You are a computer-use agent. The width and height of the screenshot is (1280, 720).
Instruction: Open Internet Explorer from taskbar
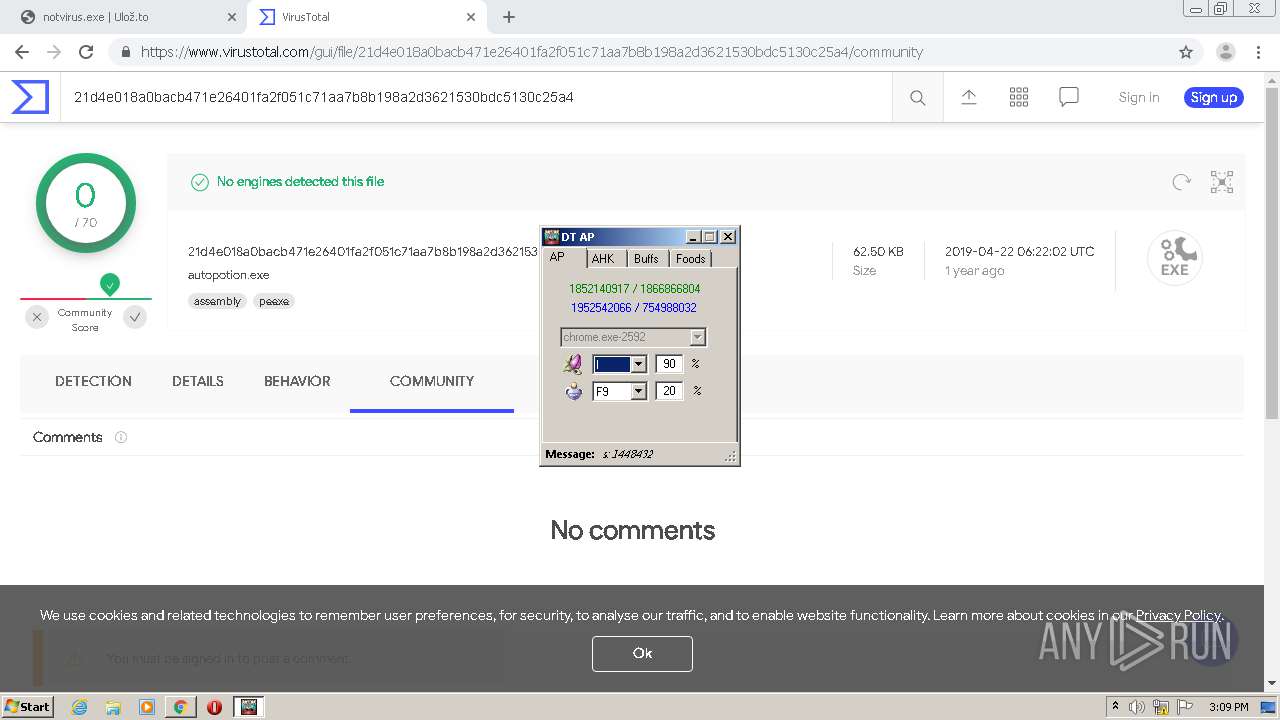(x=79, y=707)
